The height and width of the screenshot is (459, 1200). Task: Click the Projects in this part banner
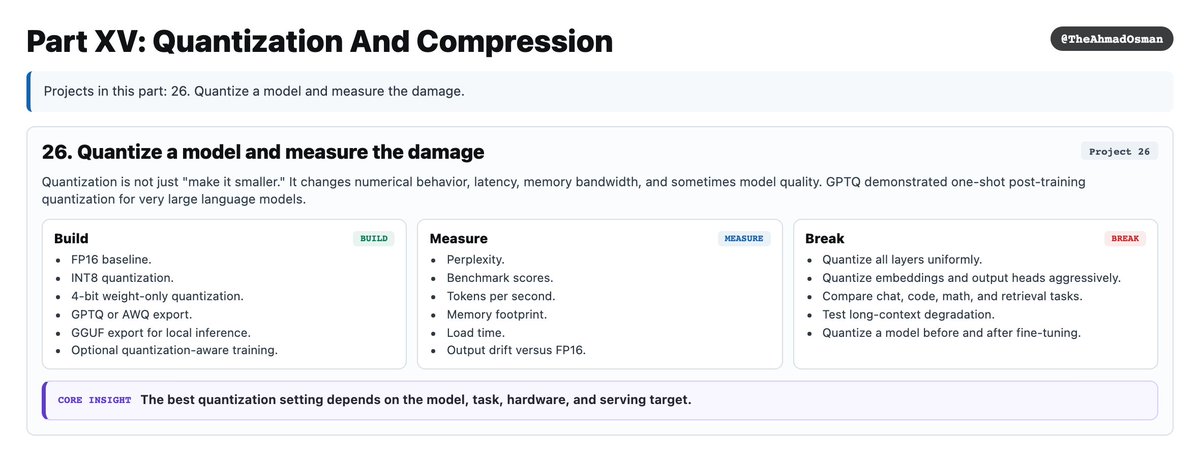(600, 91)
